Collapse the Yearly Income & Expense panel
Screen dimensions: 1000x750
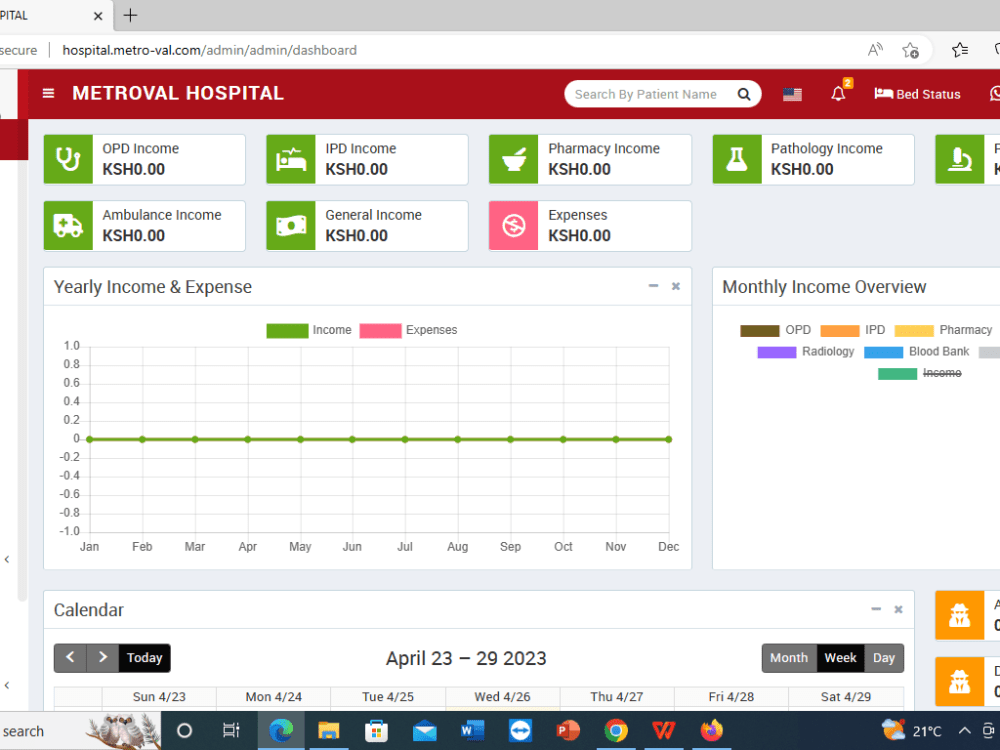click(652, 286)
